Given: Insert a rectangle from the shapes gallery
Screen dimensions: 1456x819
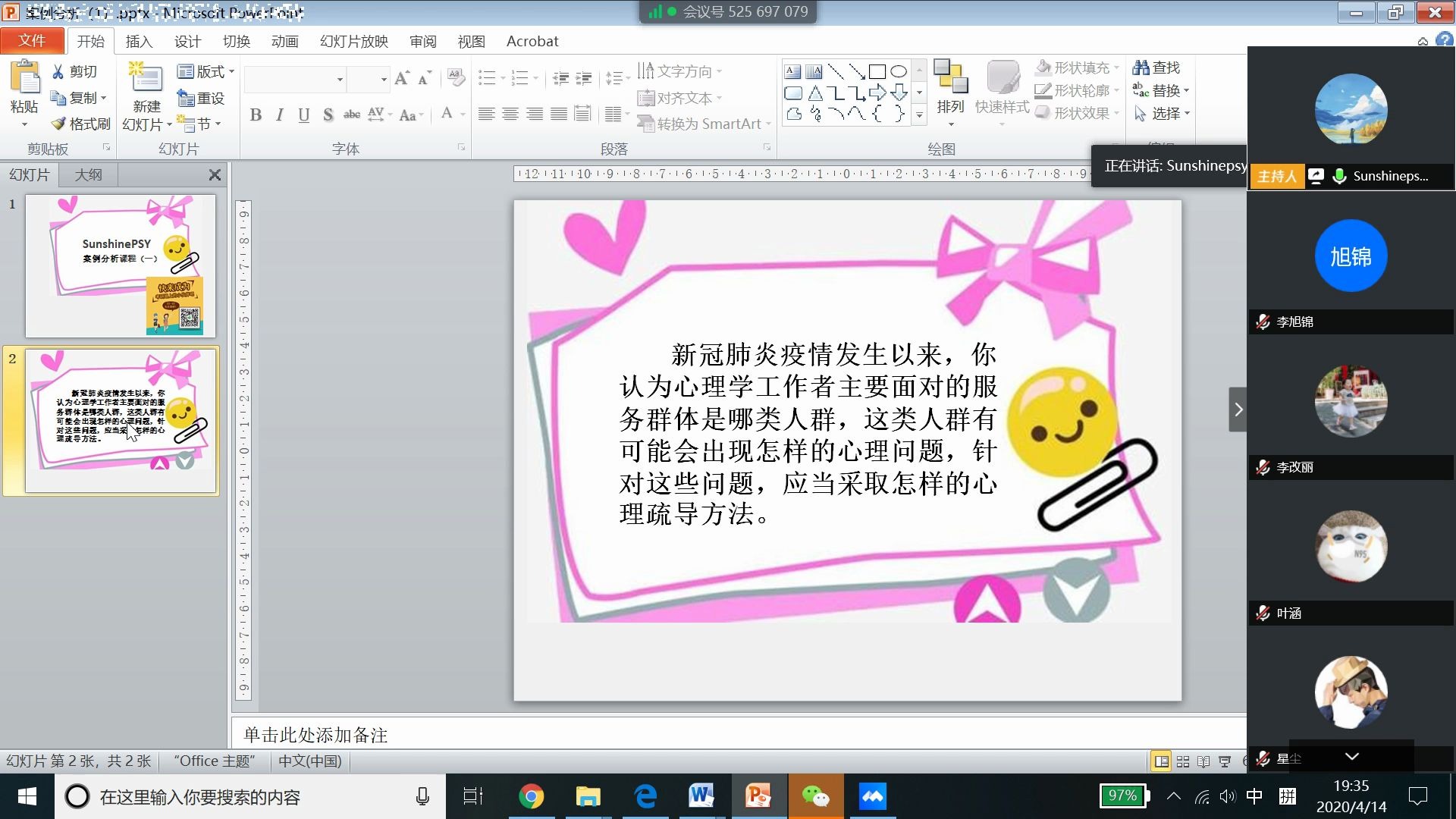Looking at the screenshot, I should pos(878,71).
